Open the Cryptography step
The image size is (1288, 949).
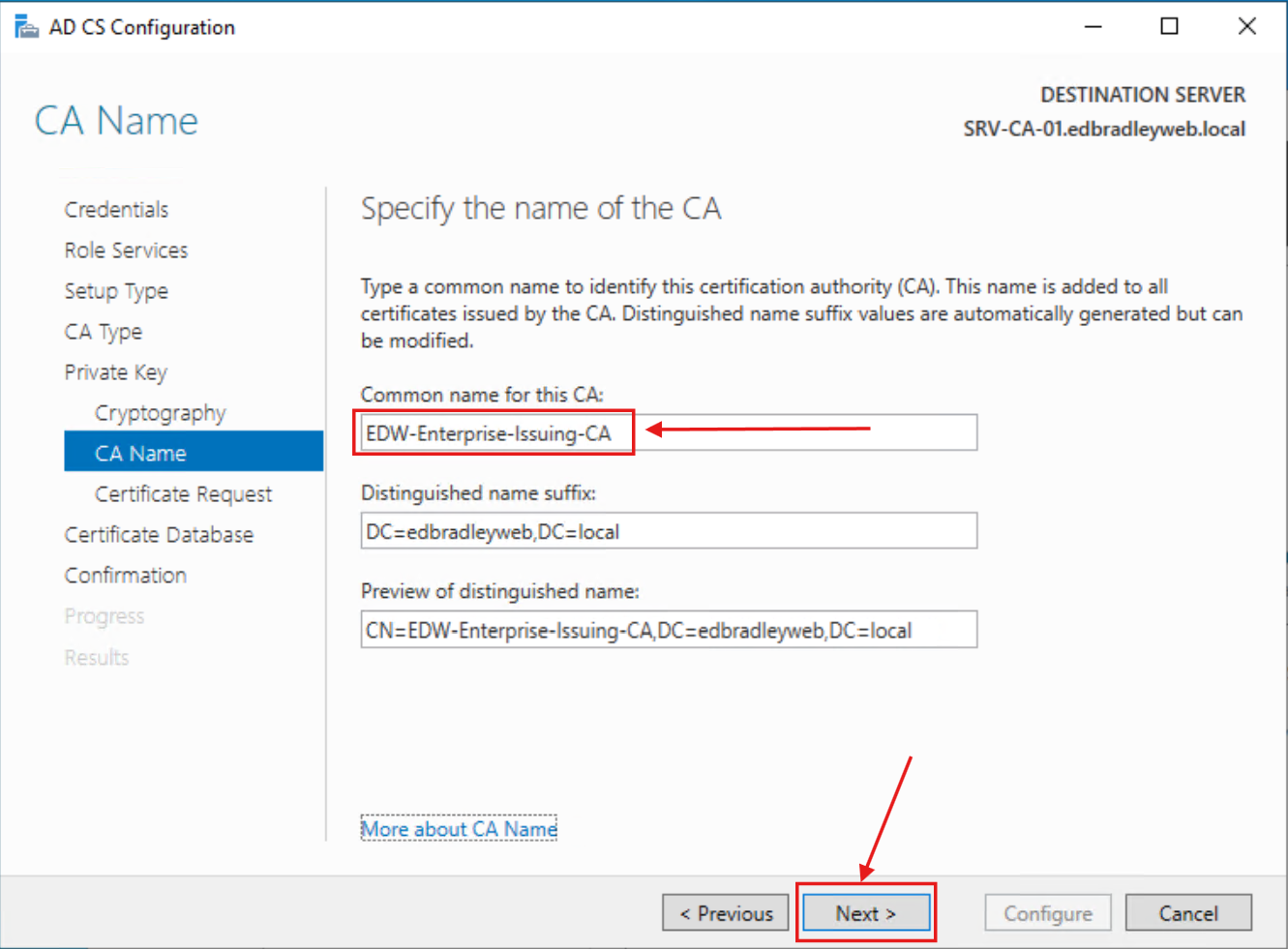[x=160, y=412]
